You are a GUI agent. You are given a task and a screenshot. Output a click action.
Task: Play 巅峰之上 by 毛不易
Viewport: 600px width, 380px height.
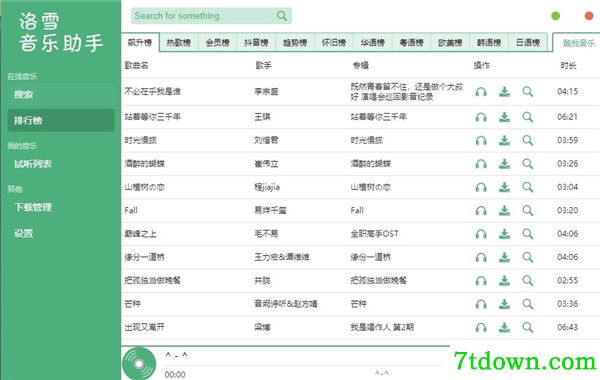481,234
